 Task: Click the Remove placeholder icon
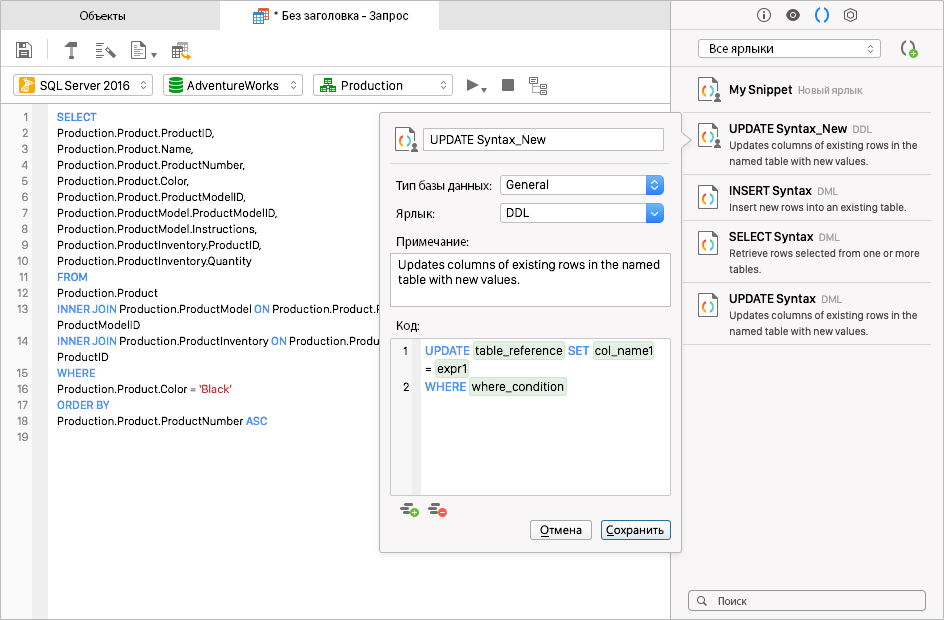tap(438, 510)
